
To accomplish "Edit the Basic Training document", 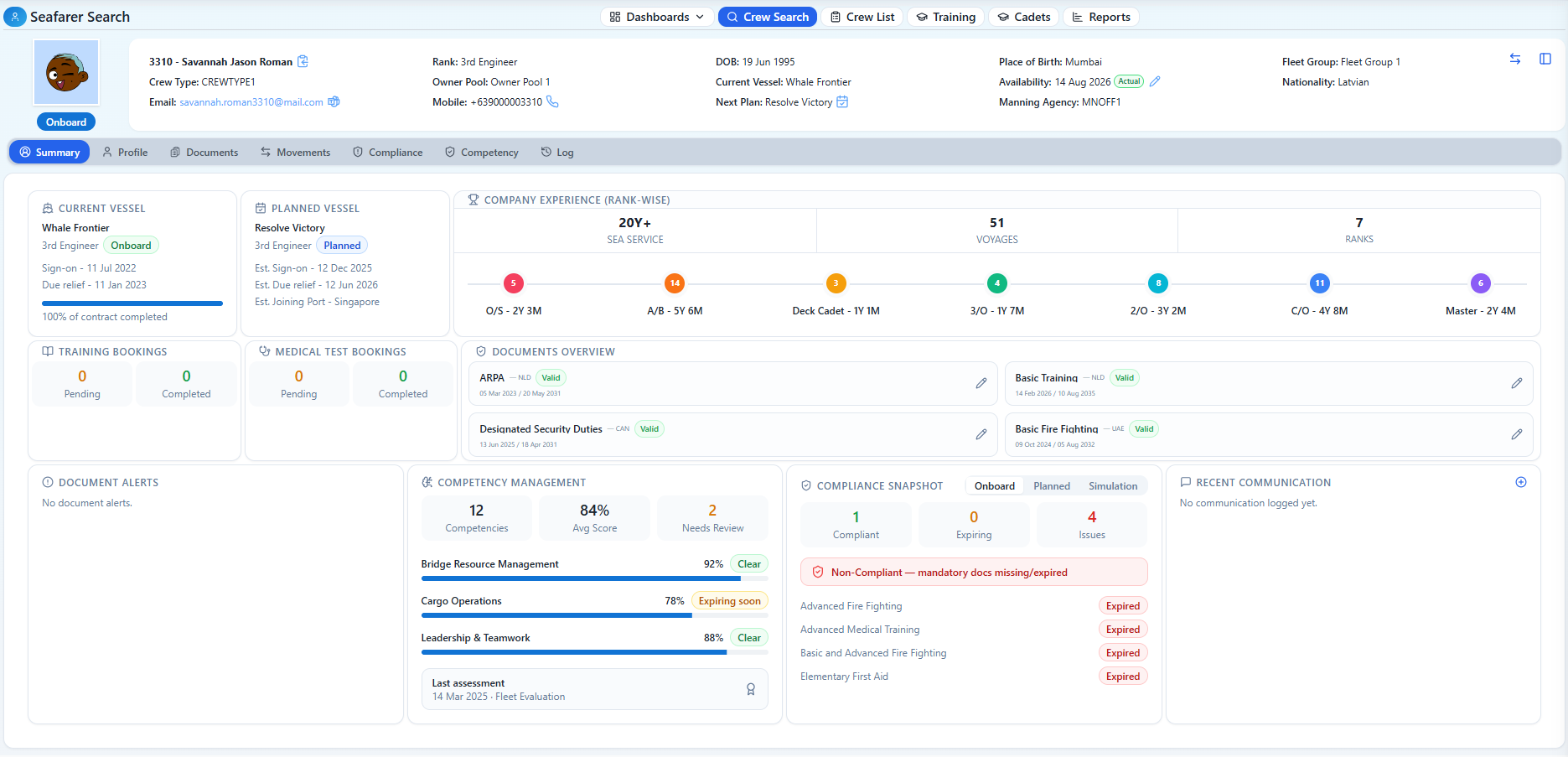I will (x=1517, y=383).
